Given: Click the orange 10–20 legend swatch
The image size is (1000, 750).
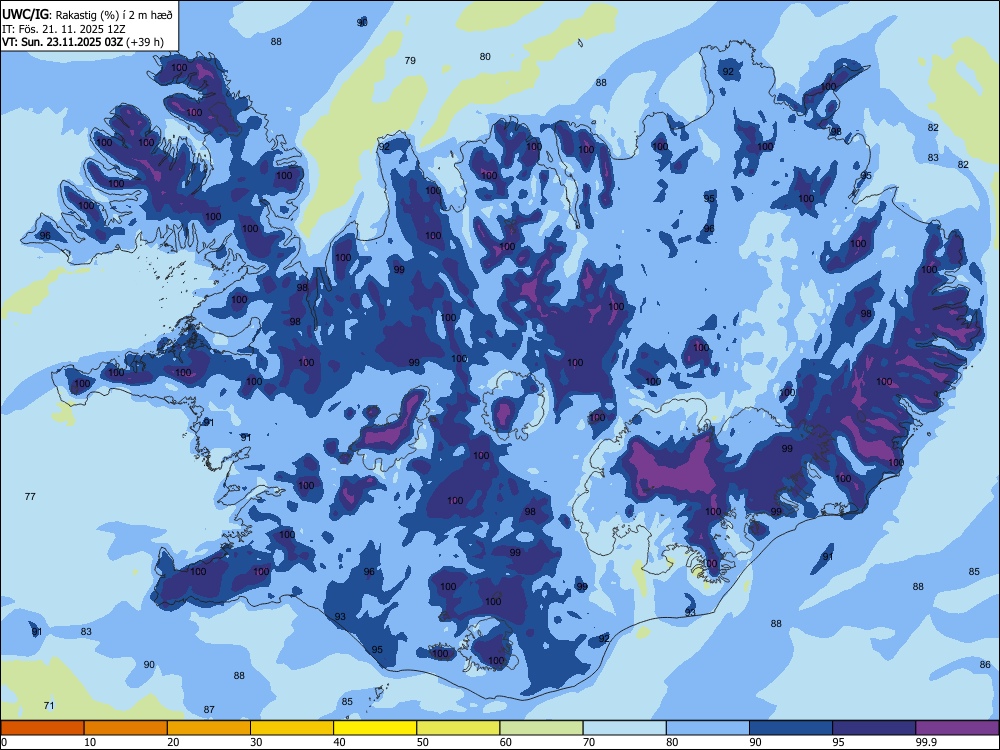Looking at the screenshot, I should [x=126, y=728].
